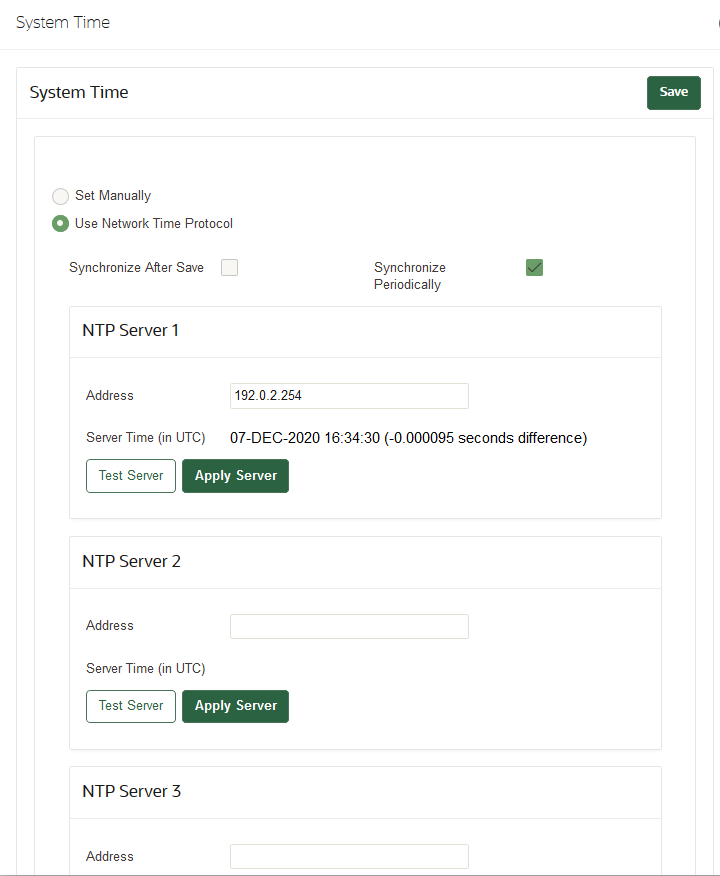720x876 pixels.
Task: Click the 'Use Network Time Protocol' label text
Action: [x=154, y=223]
